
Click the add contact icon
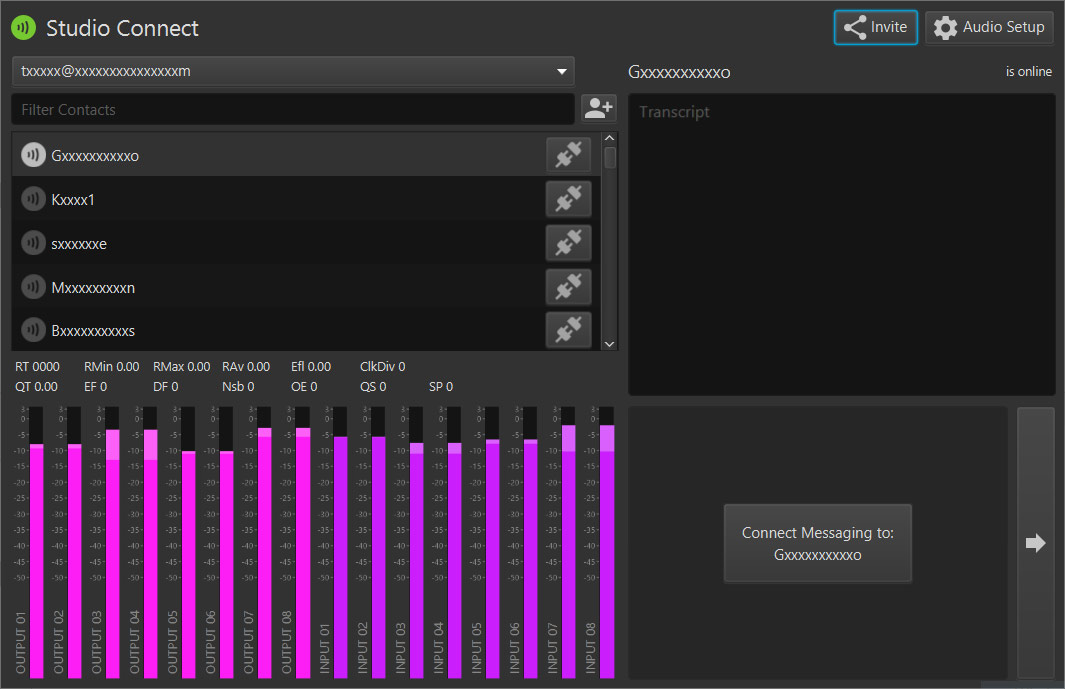(x=598, y=109)
